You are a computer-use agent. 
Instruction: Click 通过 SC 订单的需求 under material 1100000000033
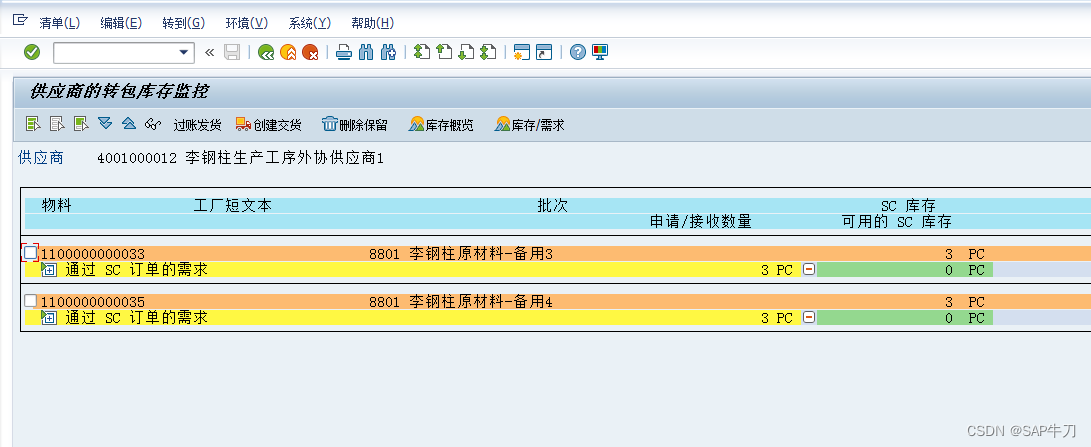(x=136, y=269)
